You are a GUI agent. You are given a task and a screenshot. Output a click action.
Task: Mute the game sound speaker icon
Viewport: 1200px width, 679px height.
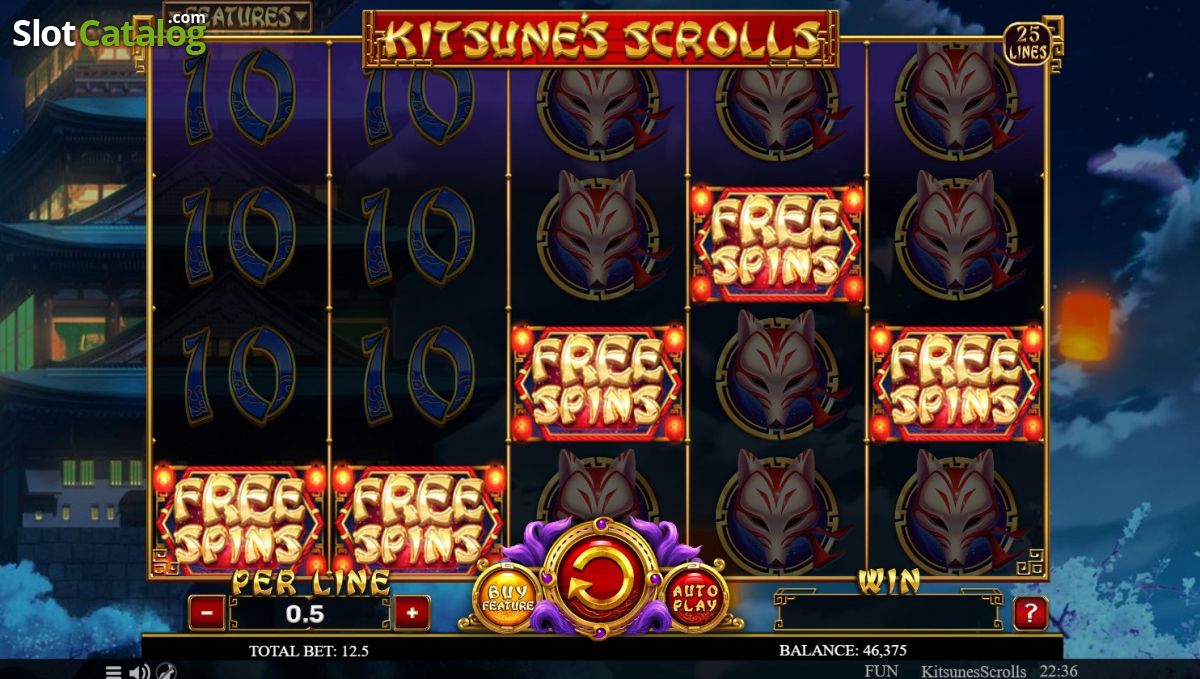[140, 671]
